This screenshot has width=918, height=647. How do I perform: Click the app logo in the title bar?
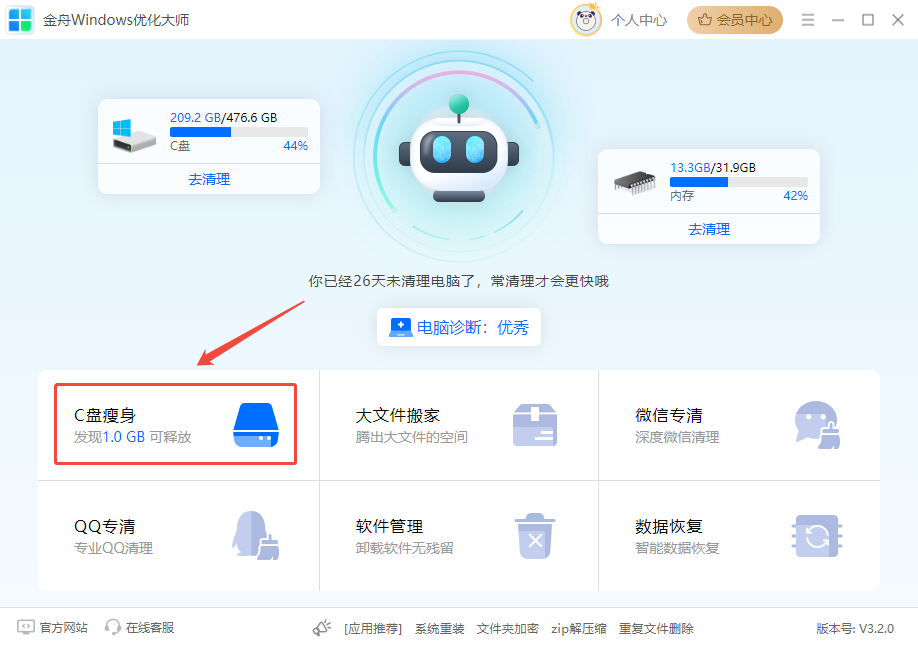pos(20,20)
